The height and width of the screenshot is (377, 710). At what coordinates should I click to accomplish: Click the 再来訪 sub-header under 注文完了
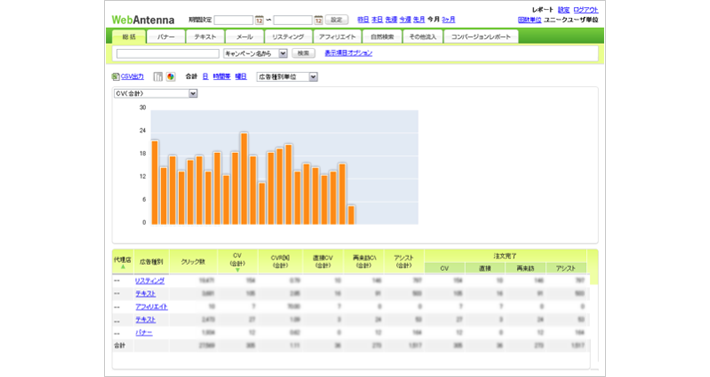click(525, 268)
